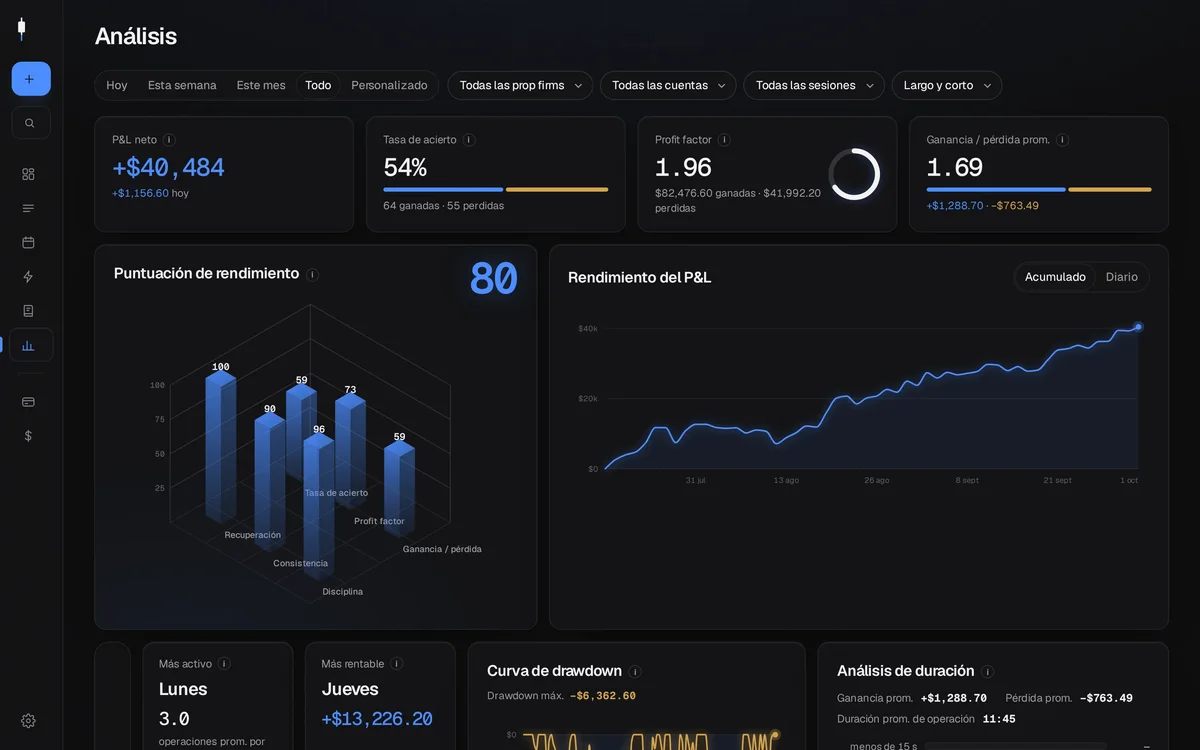The image size is (1200, 750).
Task: Open settings gear in sidebar
Action: tap(28, 721)
